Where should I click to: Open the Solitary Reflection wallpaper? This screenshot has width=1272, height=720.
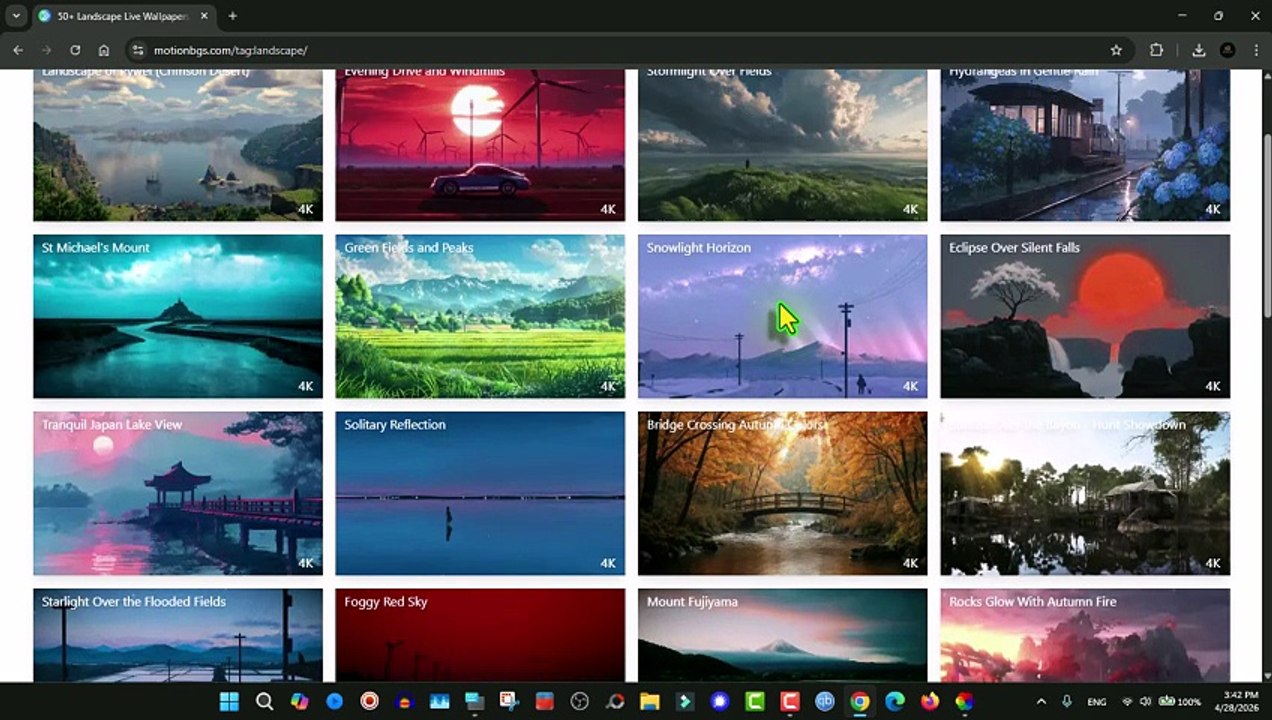pyautogui.click(x=480, y=493)
